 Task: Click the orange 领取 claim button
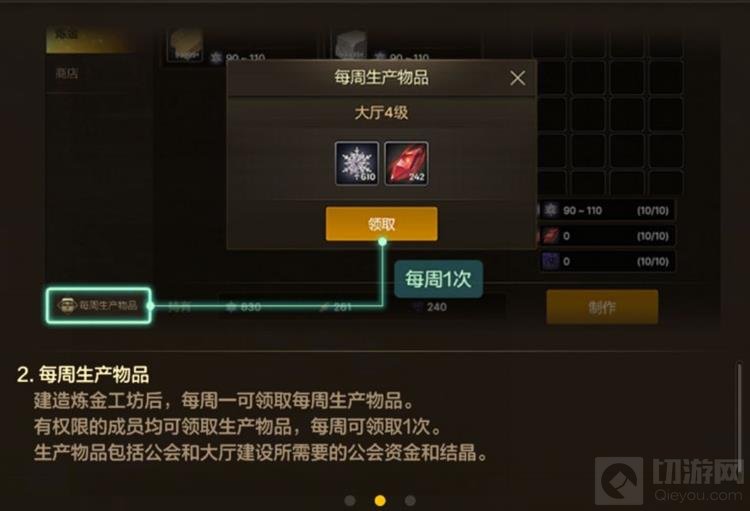[381, 223]
